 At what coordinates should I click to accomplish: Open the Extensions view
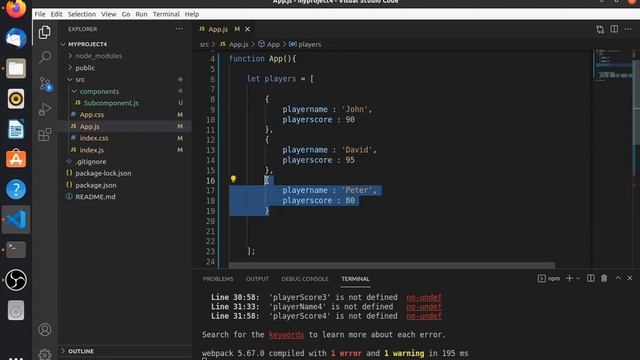(x=45, y=135)
